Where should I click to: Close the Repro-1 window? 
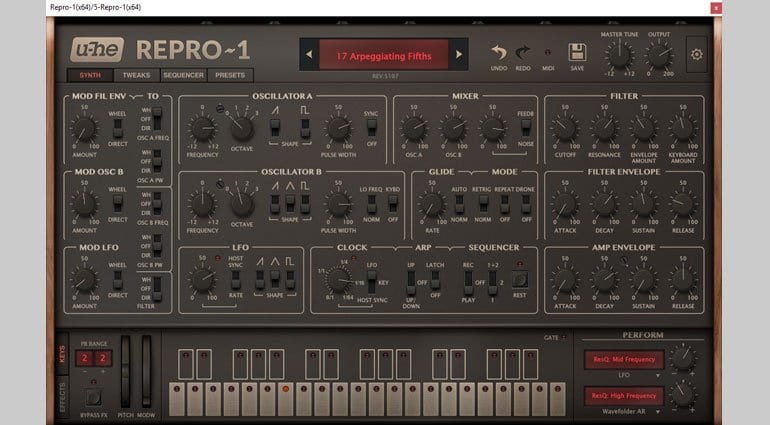point(716,7)
